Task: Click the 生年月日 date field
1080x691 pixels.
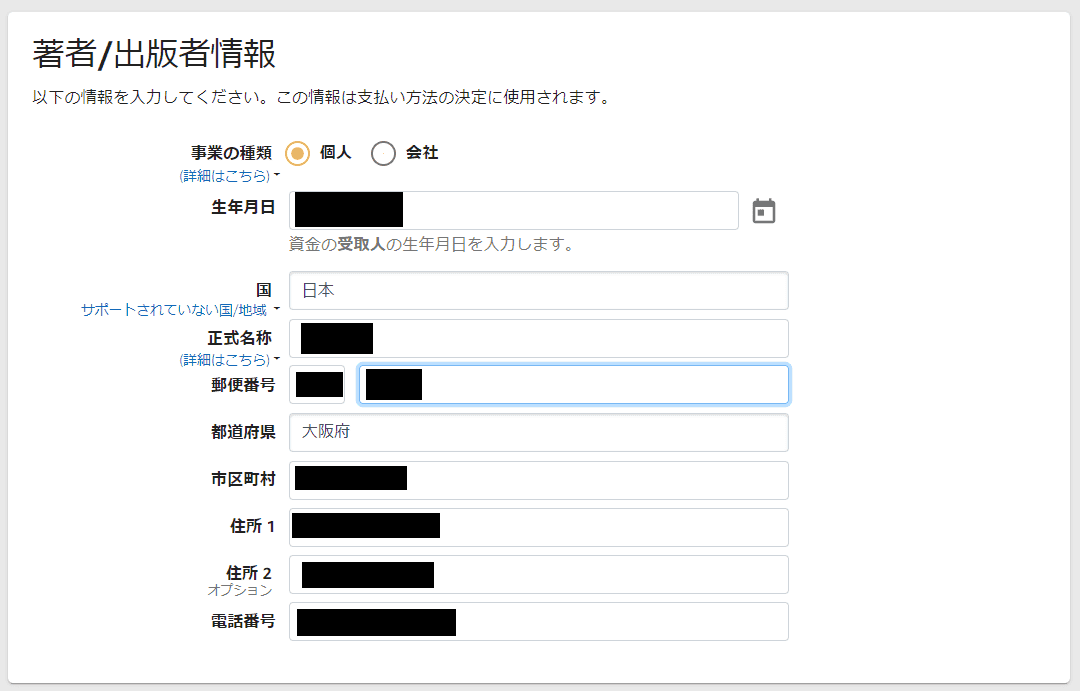Action: tap(514, 211)
